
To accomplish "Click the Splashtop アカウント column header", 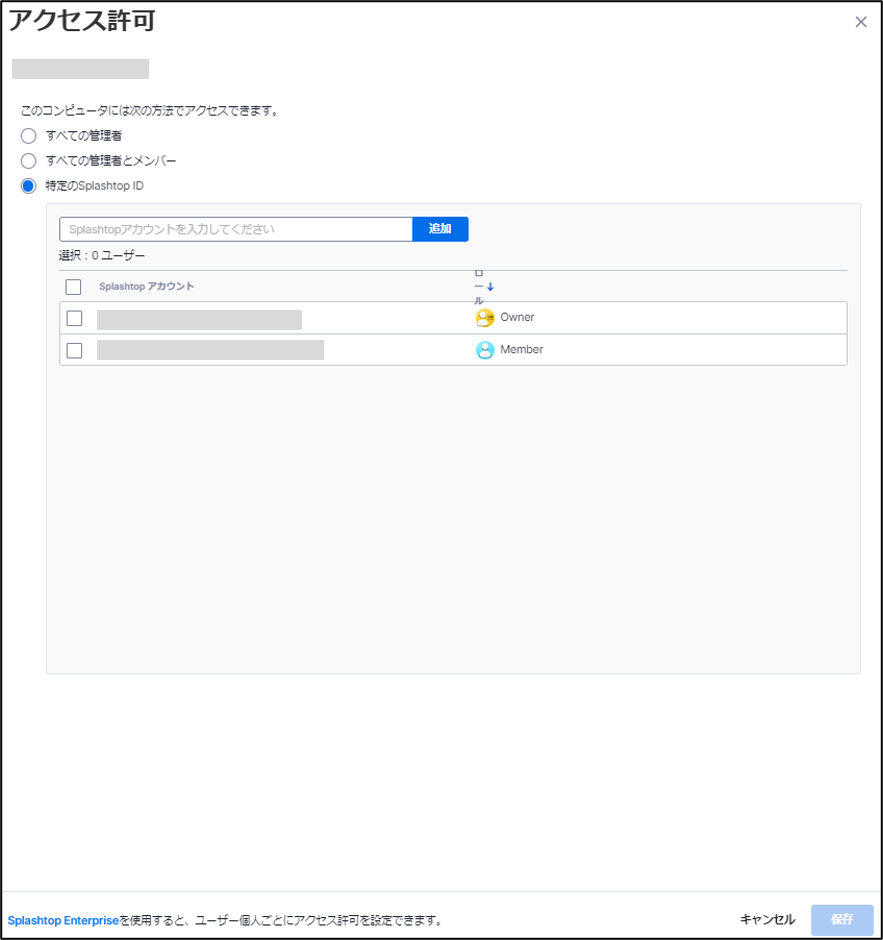I will 147,287.
